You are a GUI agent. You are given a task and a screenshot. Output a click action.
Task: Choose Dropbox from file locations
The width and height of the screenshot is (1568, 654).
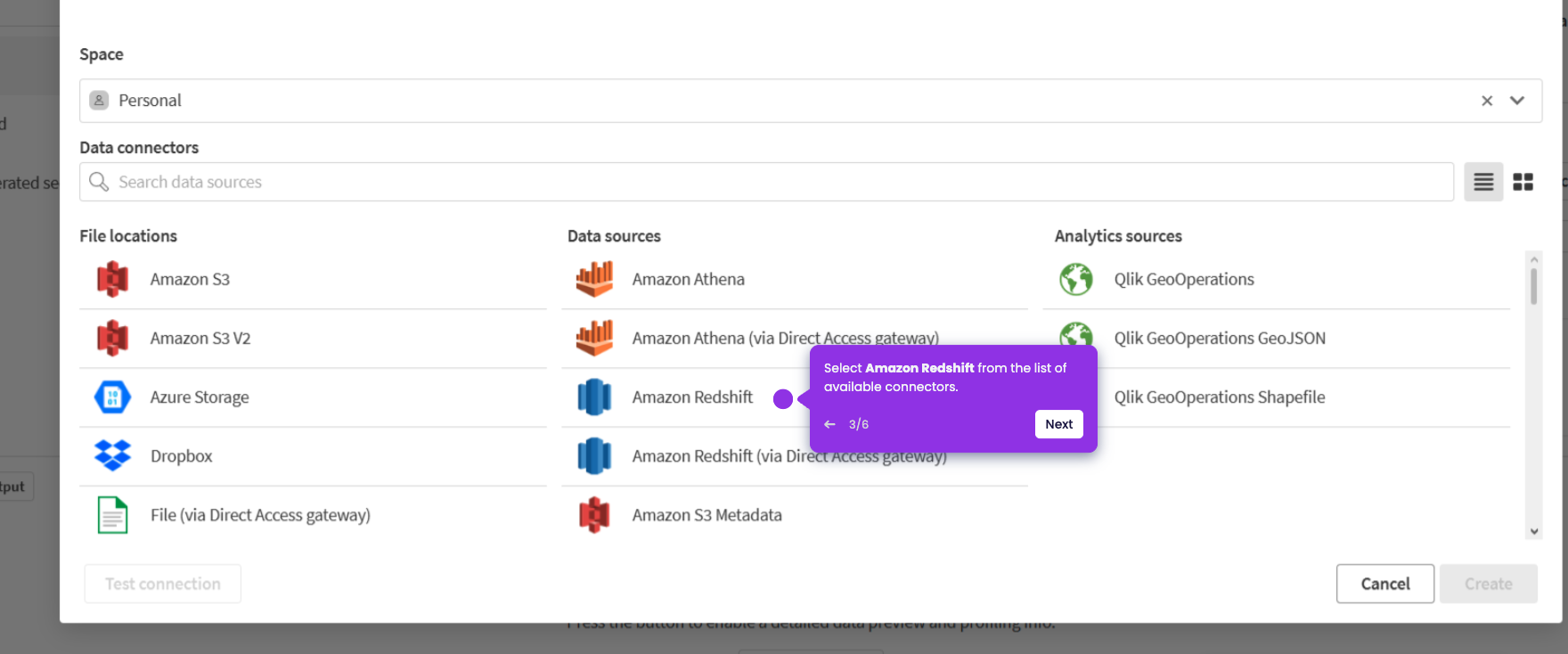(x=181, y=456)
